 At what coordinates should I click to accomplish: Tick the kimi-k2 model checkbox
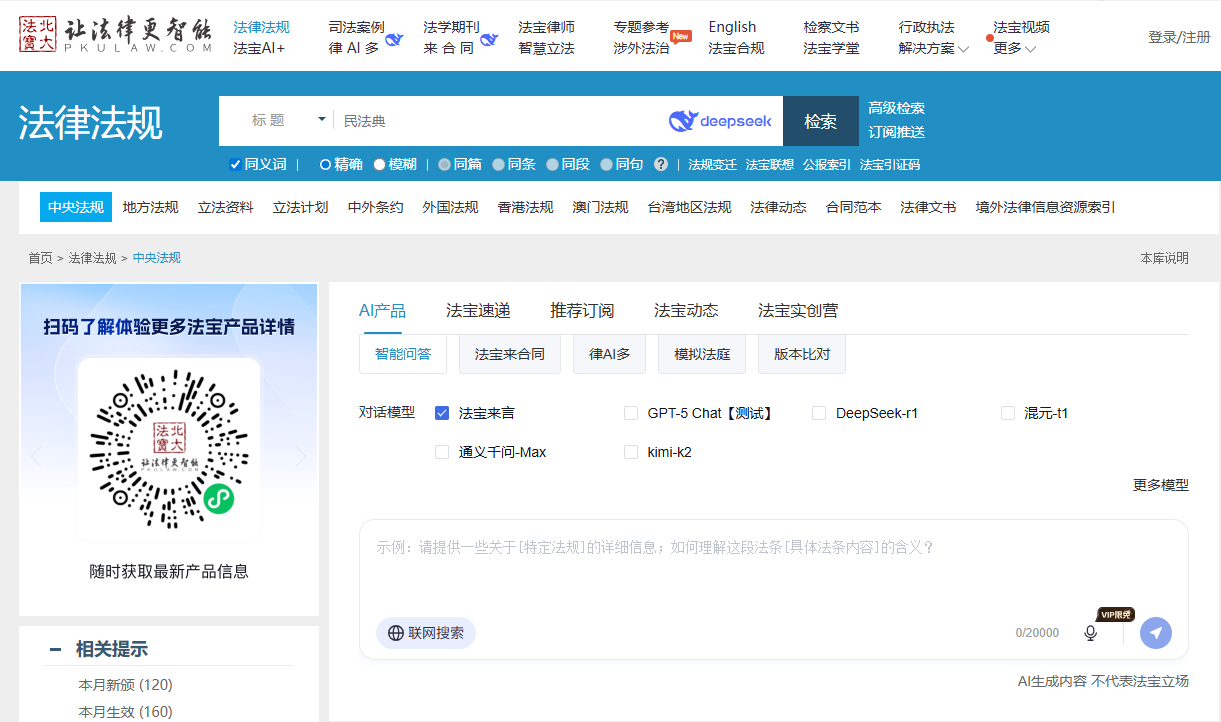pyautogui.click(x=631, y=452)
